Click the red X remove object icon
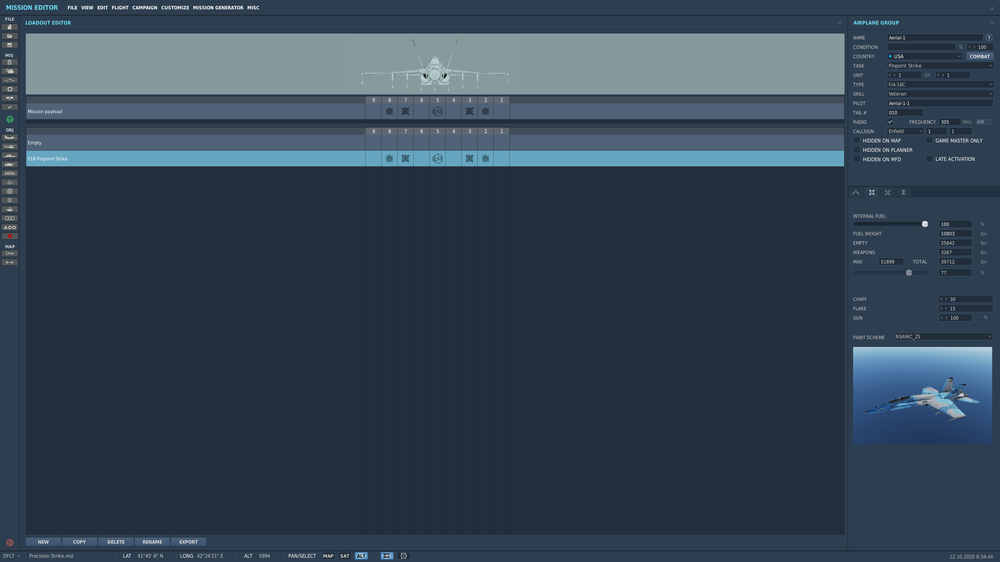 coord(10,236)
